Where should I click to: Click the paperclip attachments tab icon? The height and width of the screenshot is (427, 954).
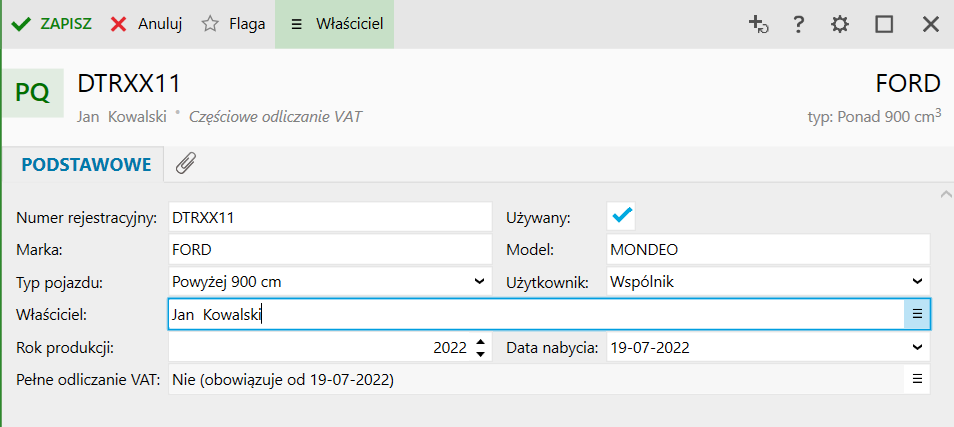tap(185, 164)
